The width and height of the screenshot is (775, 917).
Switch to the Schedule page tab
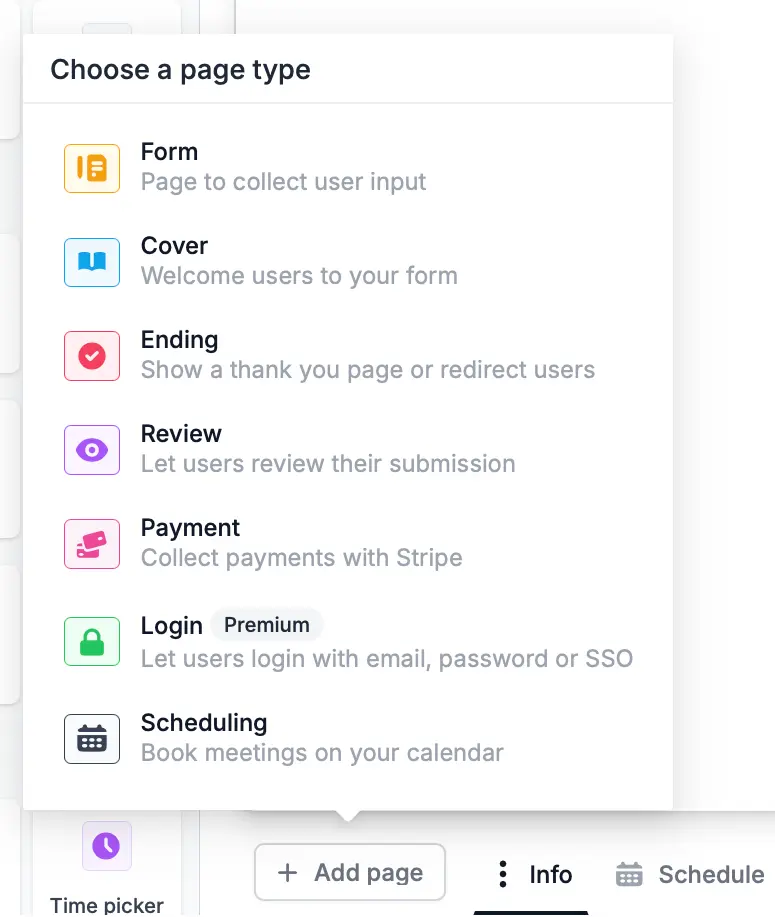coord(690,875)
